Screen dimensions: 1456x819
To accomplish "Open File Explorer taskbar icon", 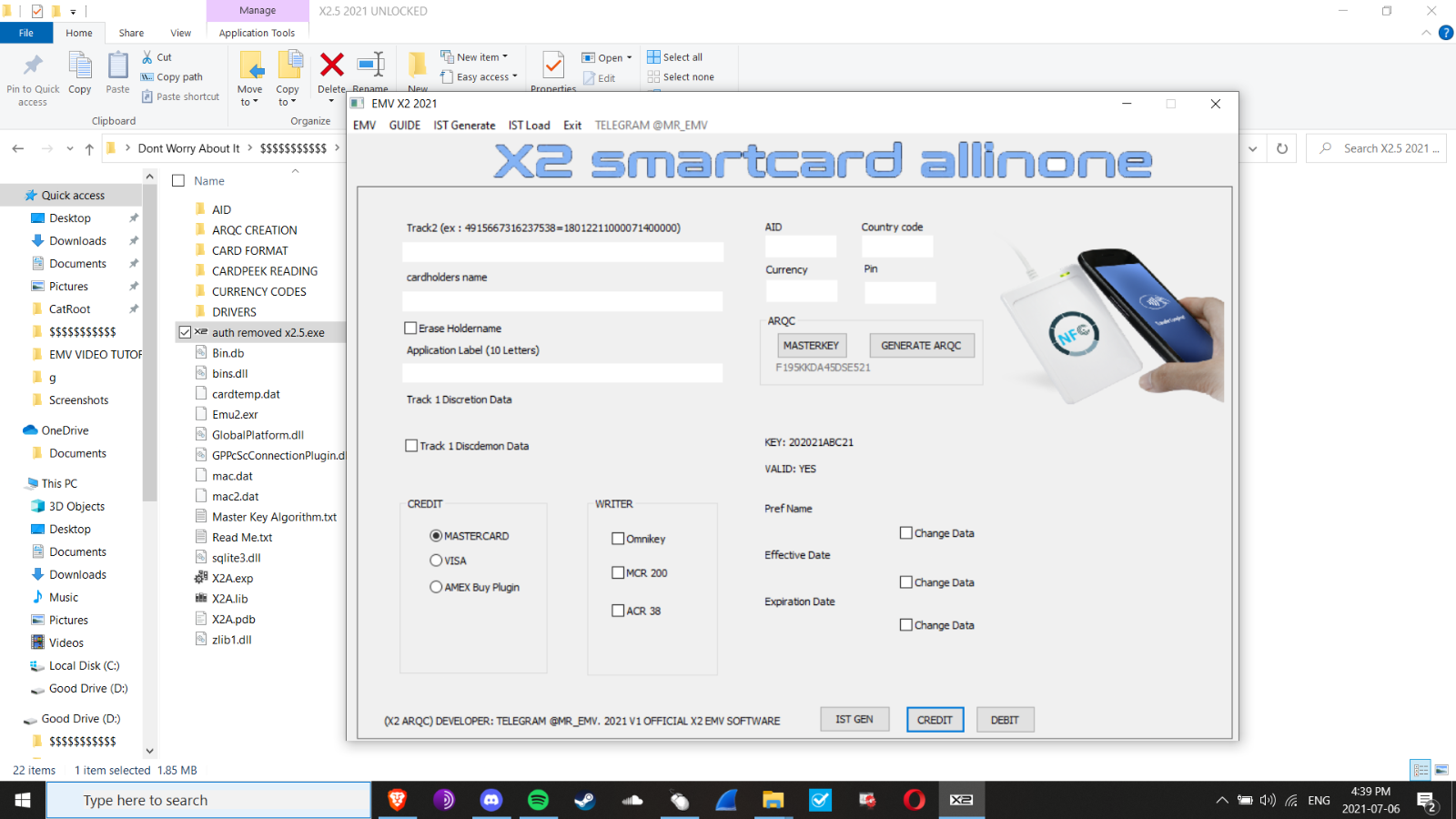I will pos(773,800).
